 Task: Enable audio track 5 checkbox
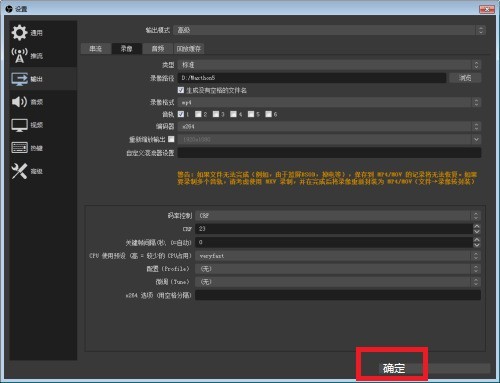[251, 114]
